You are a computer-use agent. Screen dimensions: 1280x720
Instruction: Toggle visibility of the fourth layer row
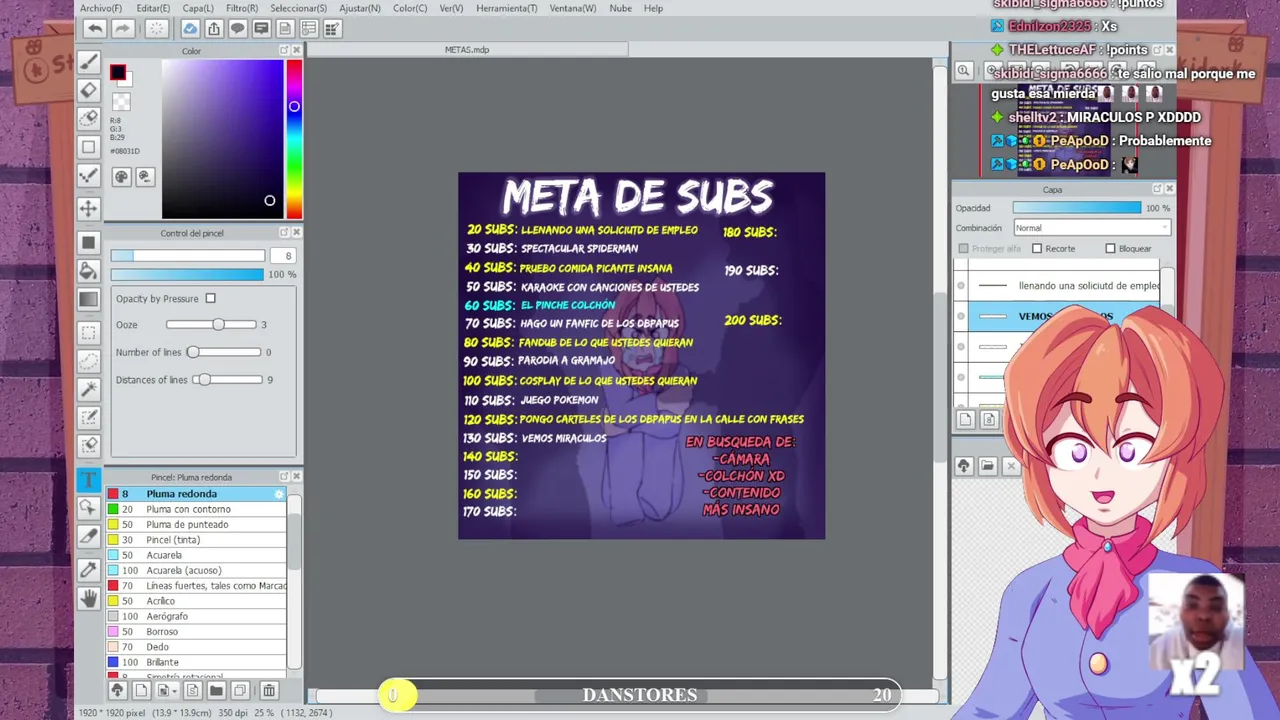coord(961,377)
